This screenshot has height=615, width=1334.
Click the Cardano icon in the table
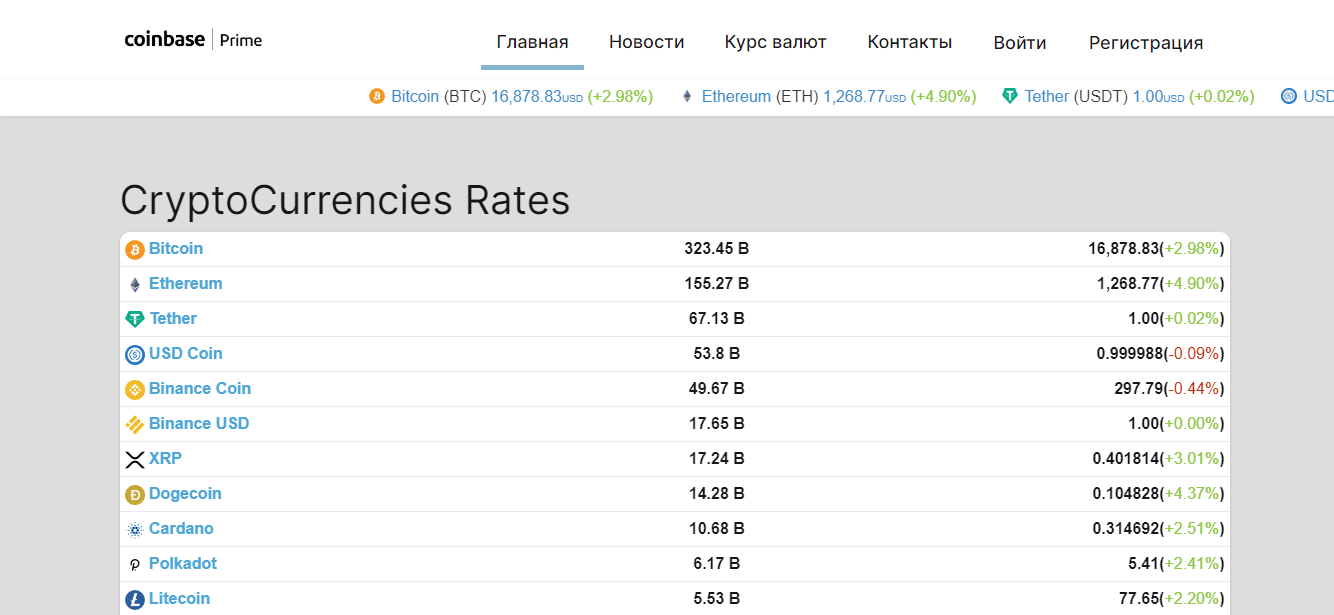(135, 529)
